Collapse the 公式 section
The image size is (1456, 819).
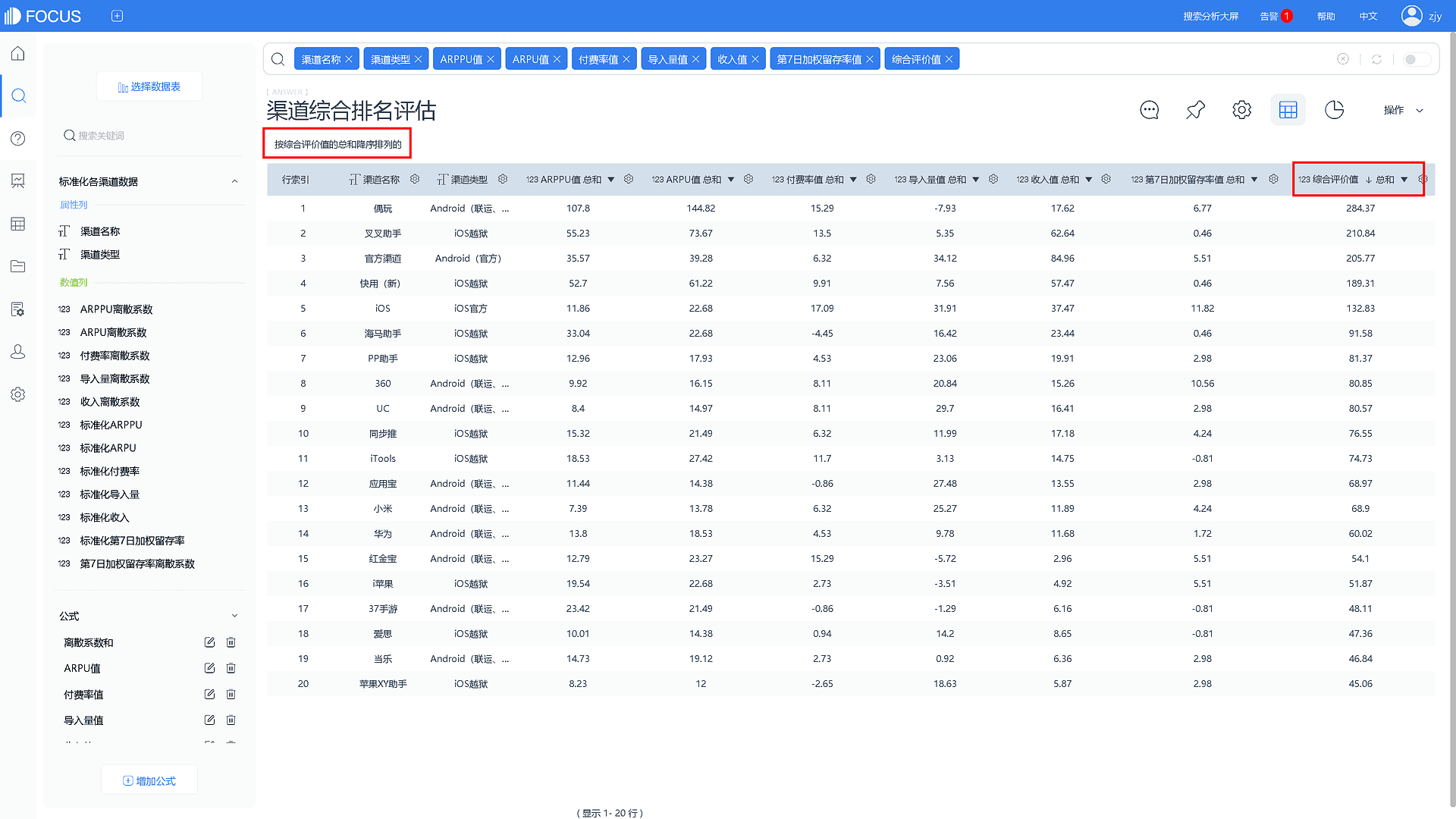tap(234, 616)
